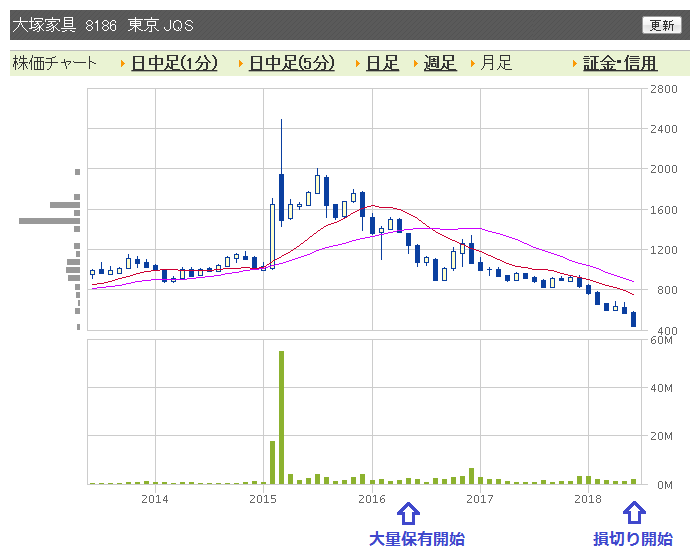
Task: Click the 2400 peak candlestick wick in 2015
Action: pos(281,147)
